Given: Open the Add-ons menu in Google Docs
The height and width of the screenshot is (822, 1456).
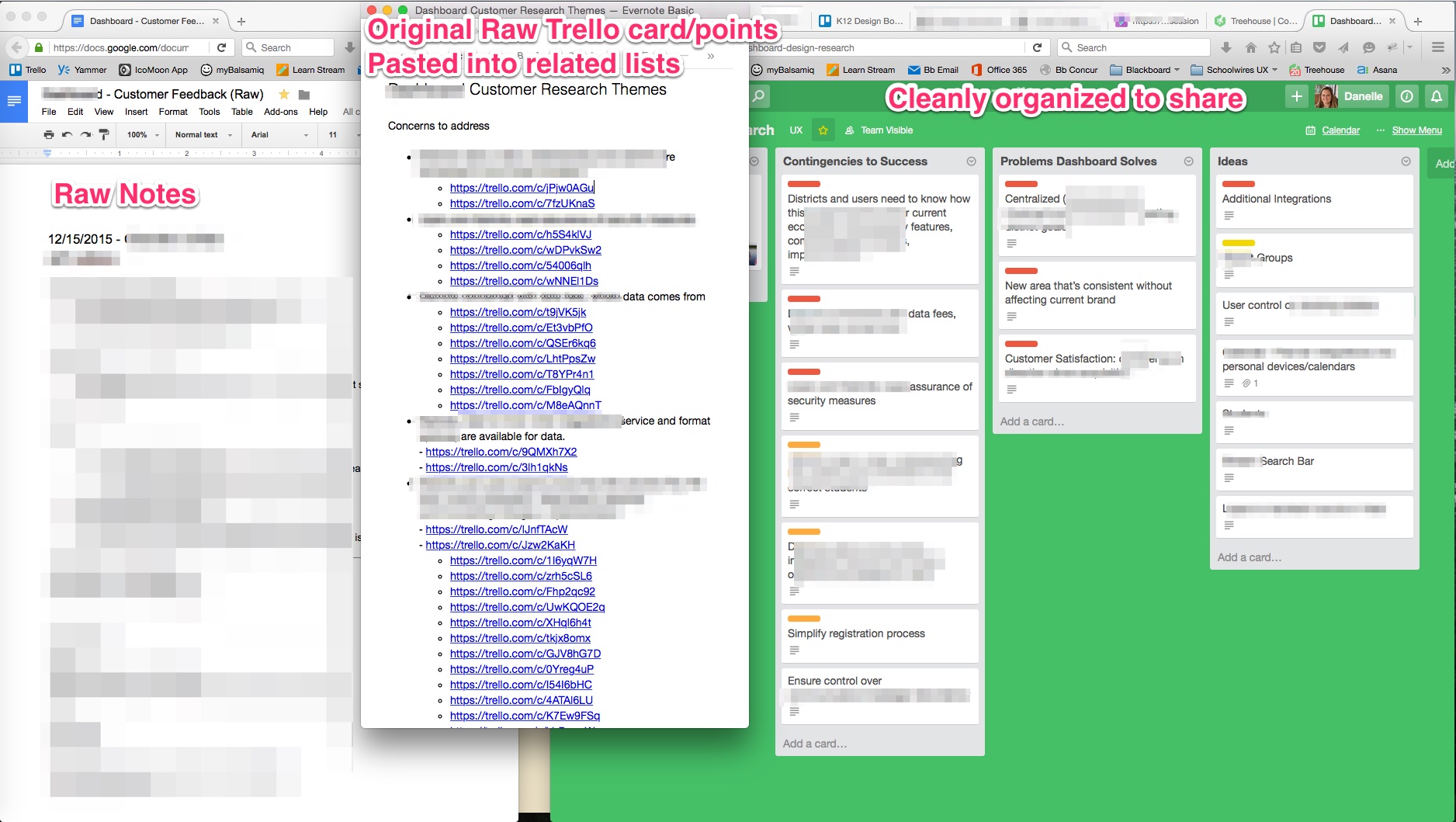Looking at the screenshot, I should (281, 112).
